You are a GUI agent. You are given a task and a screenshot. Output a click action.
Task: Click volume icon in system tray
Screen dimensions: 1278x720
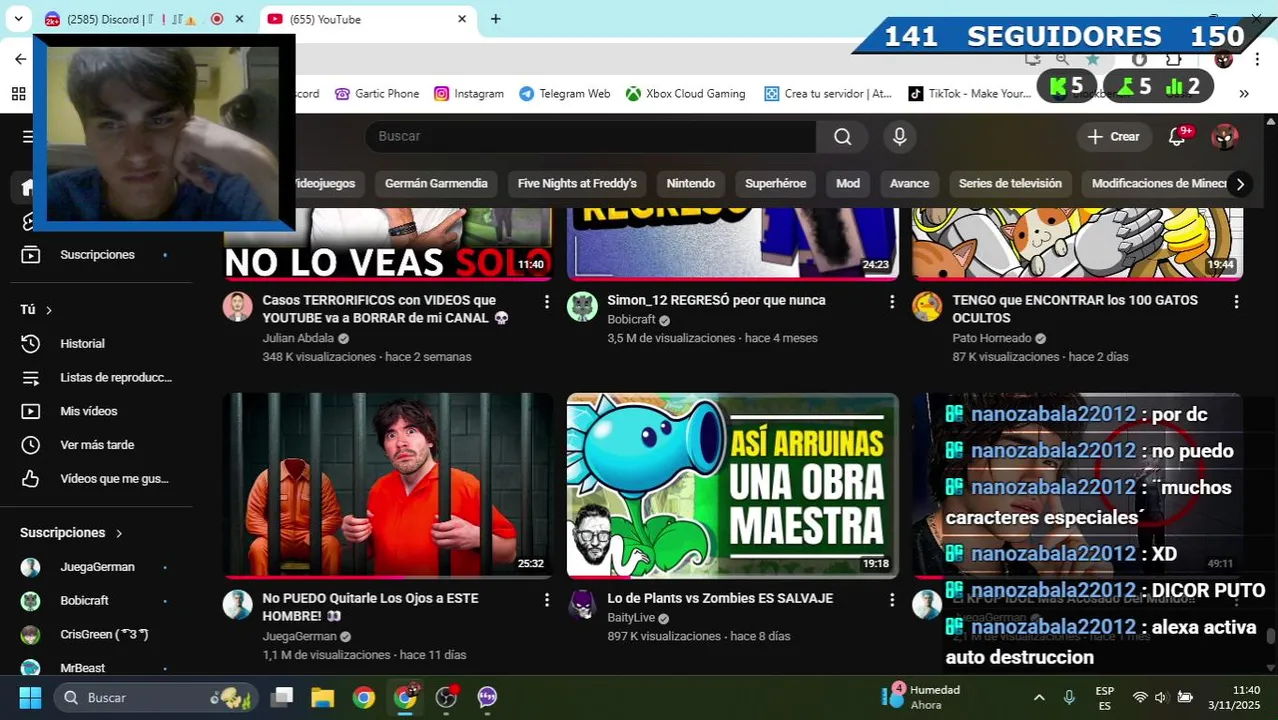[1161, 697]
